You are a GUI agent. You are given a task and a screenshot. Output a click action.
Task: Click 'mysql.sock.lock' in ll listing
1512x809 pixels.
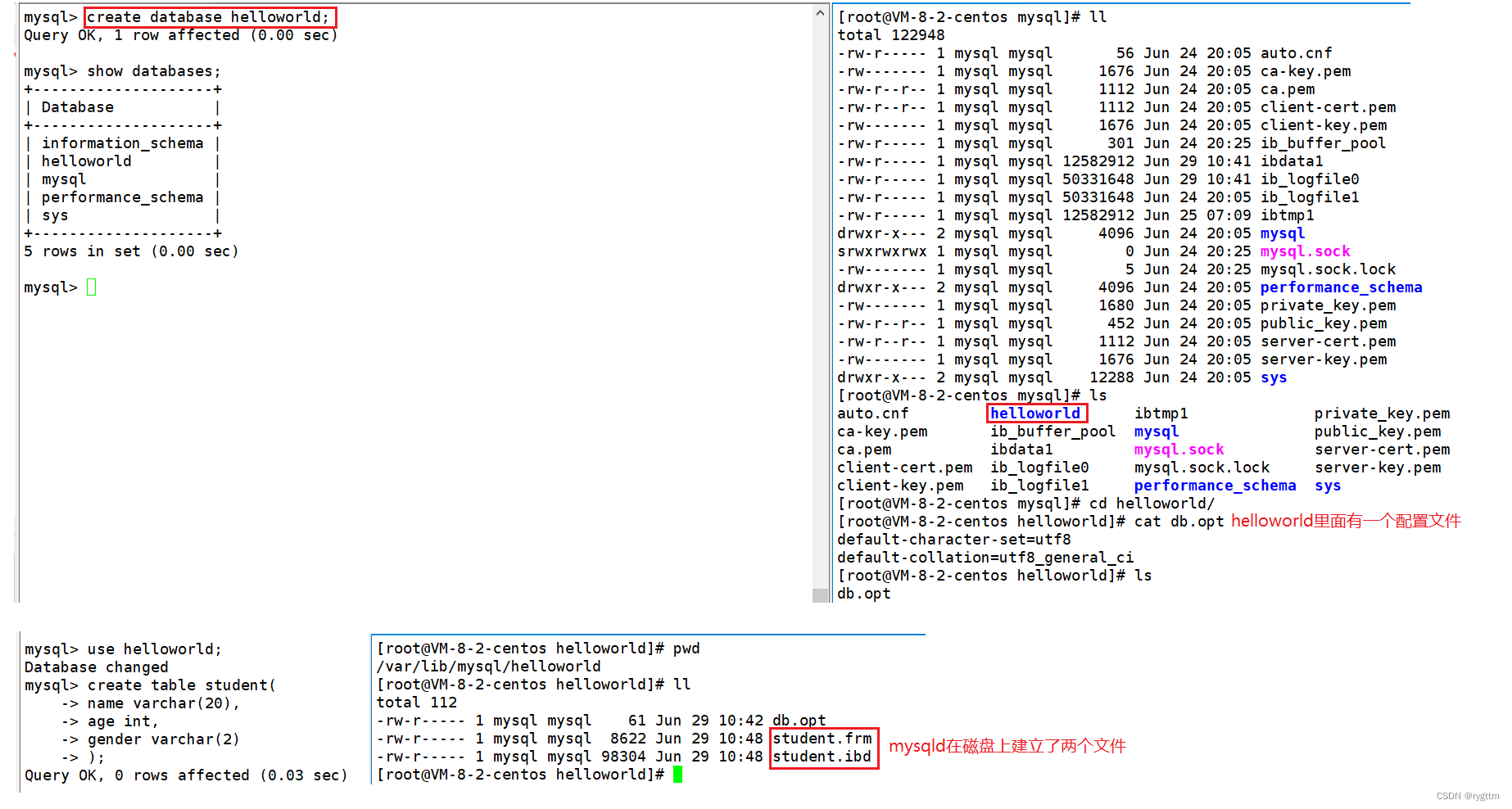(x=1328, y=269)
